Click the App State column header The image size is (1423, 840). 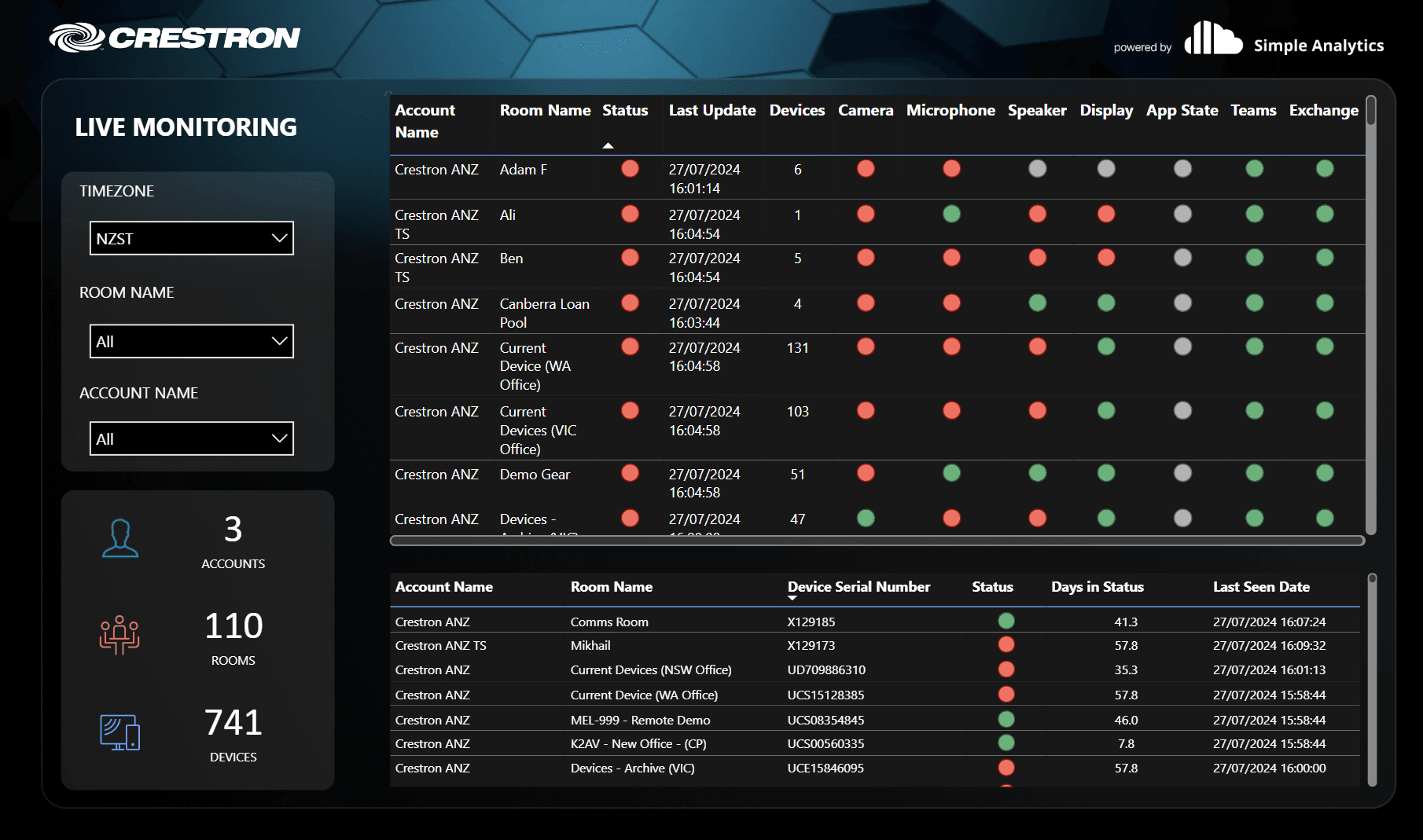pos(1182,110)
